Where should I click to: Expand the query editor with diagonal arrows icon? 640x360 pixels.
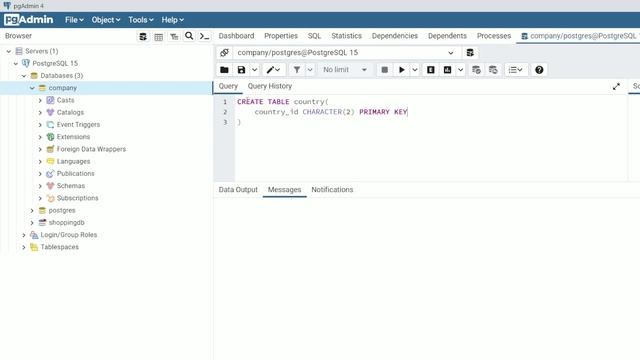(x=616, y=87)
